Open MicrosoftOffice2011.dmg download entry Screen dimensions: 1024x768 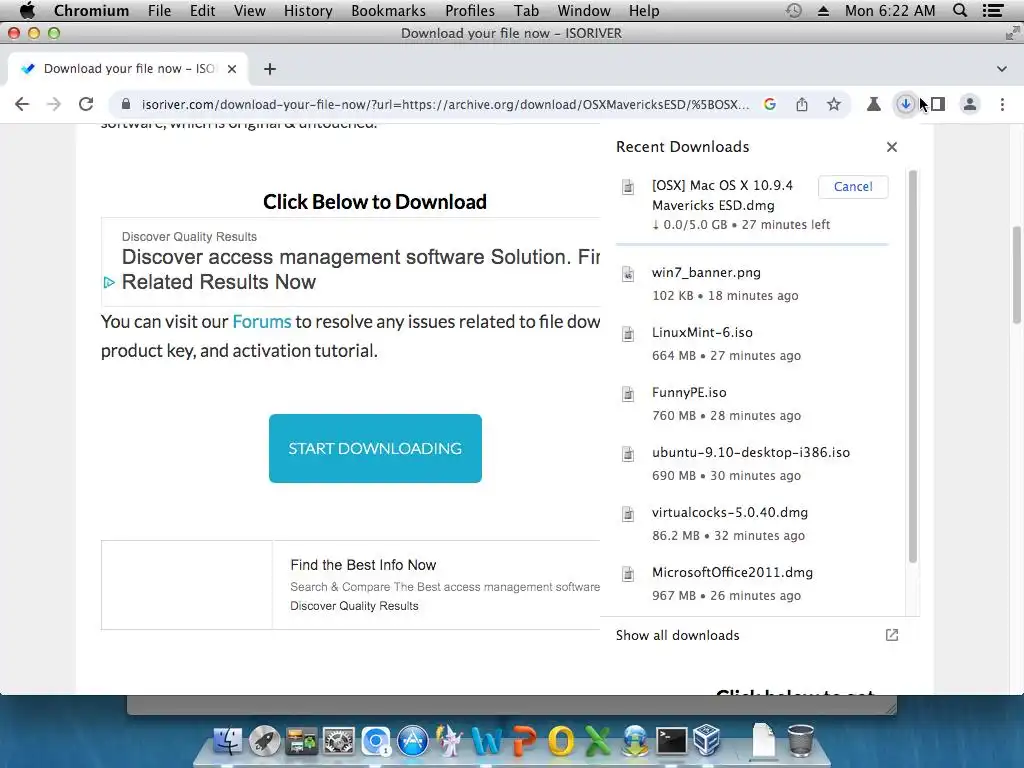click(752, 584)
